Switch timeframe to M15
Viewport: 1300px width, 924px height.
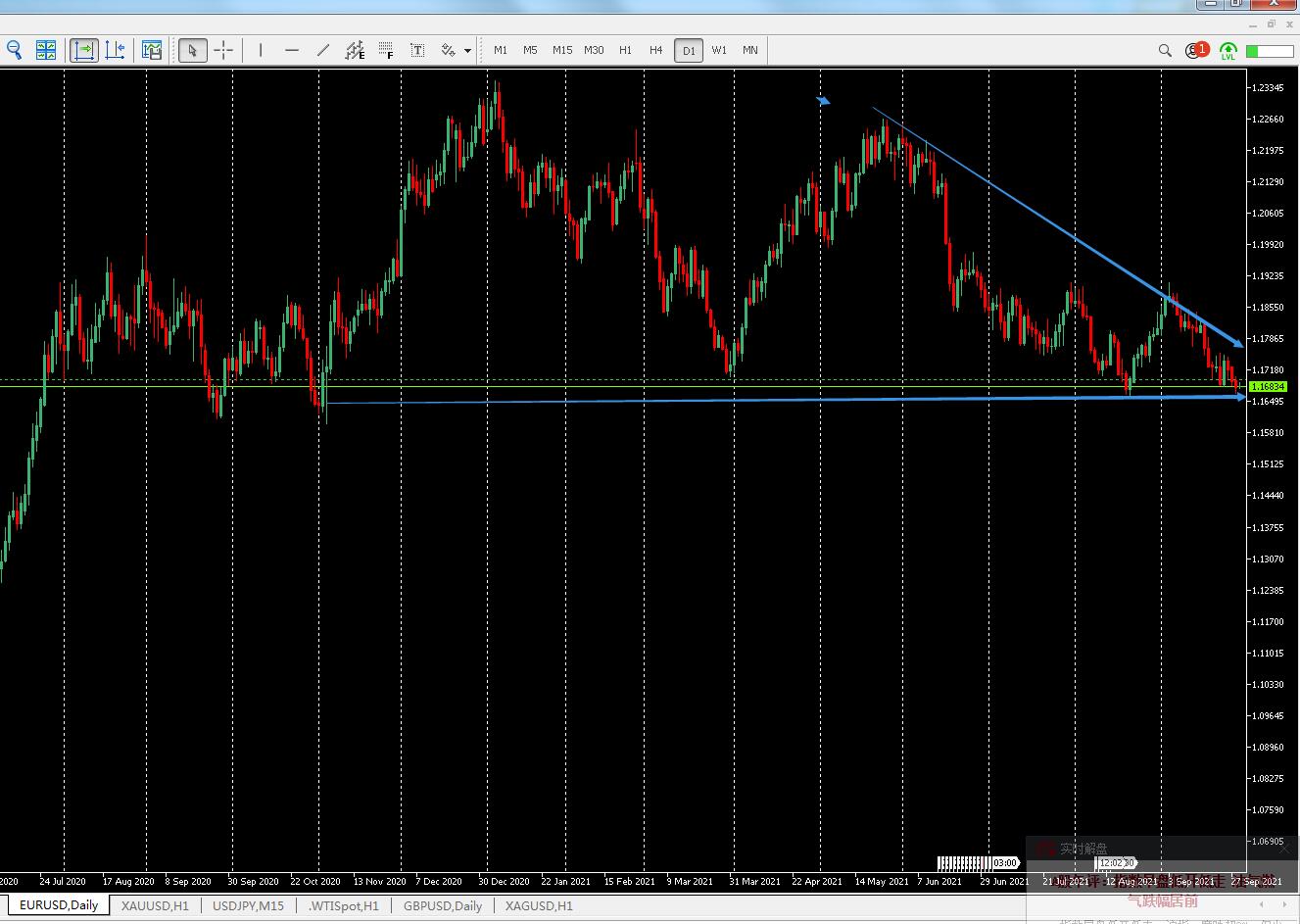coord(562,50)
